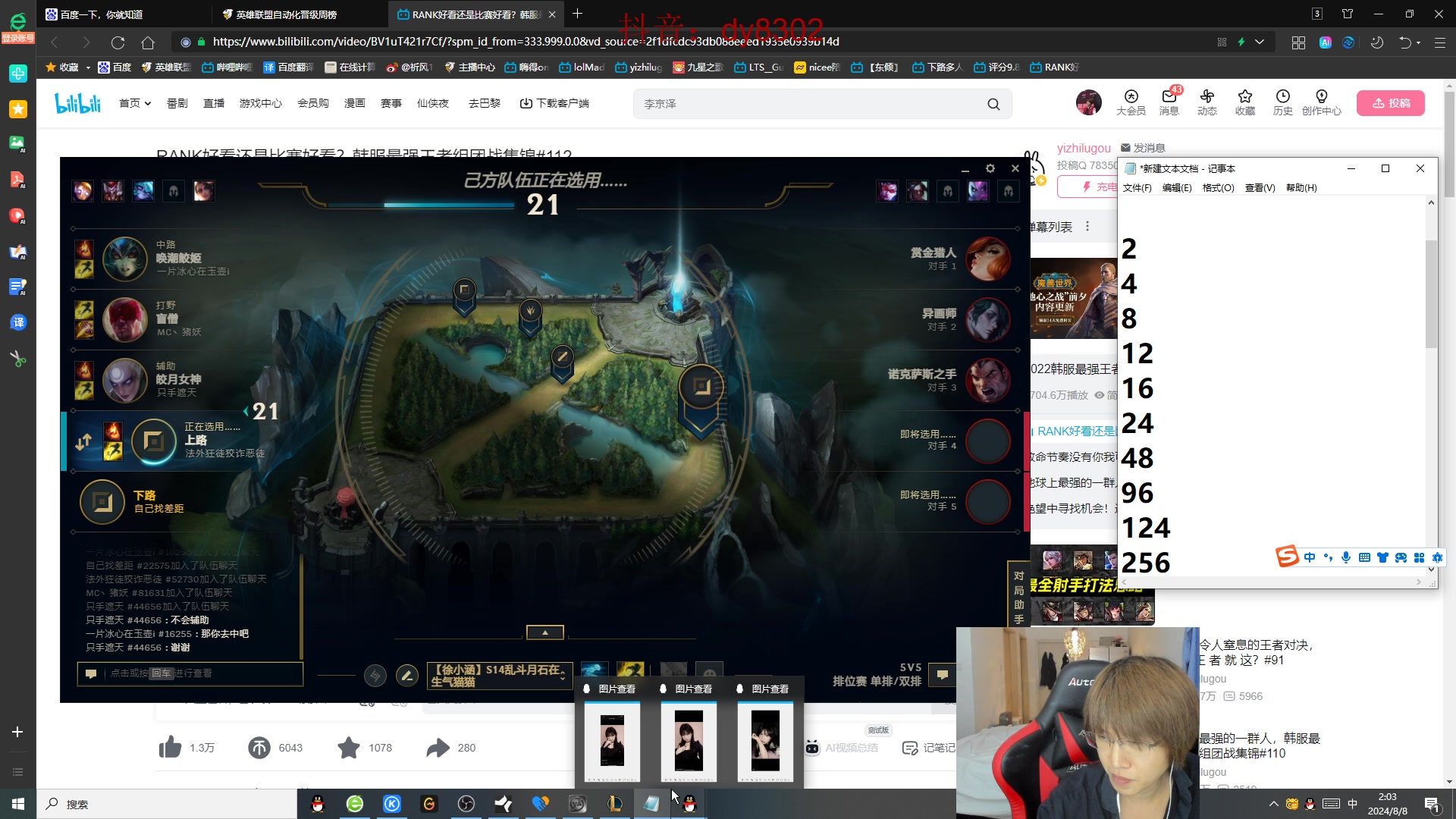Open 编辑(E) menu in Notepad
The width and height of the screenshot is (1456, 819).
1177,188
